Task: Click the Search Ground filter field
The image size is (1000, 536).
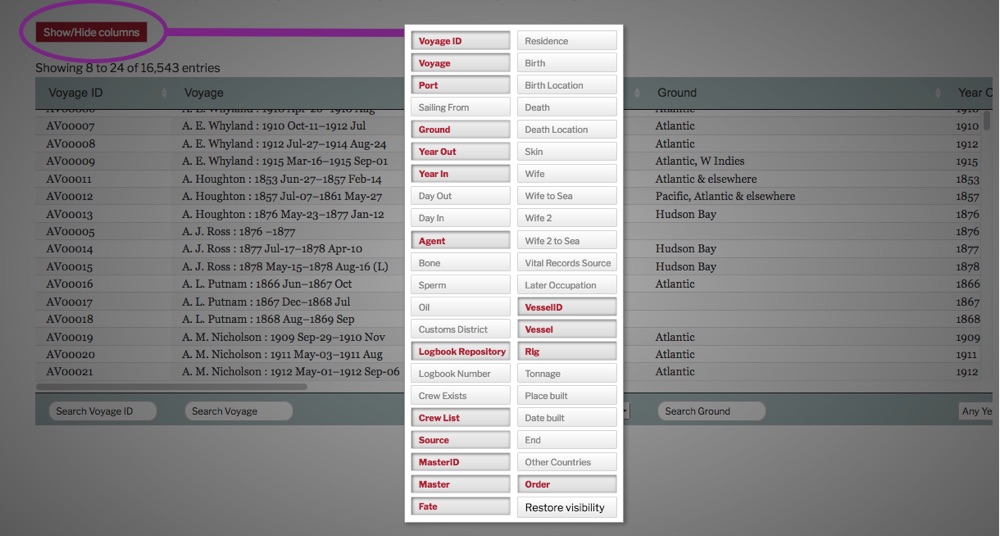Action: pyautogui.click(x=710, y=411)
